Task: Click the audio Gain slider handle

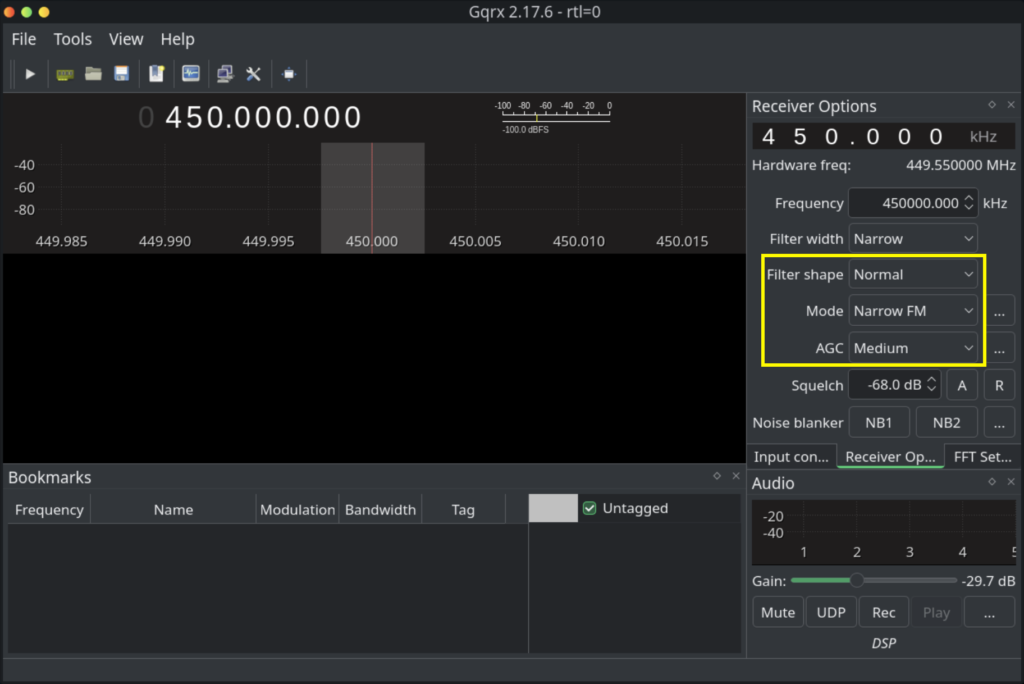Action: [857, 580]
